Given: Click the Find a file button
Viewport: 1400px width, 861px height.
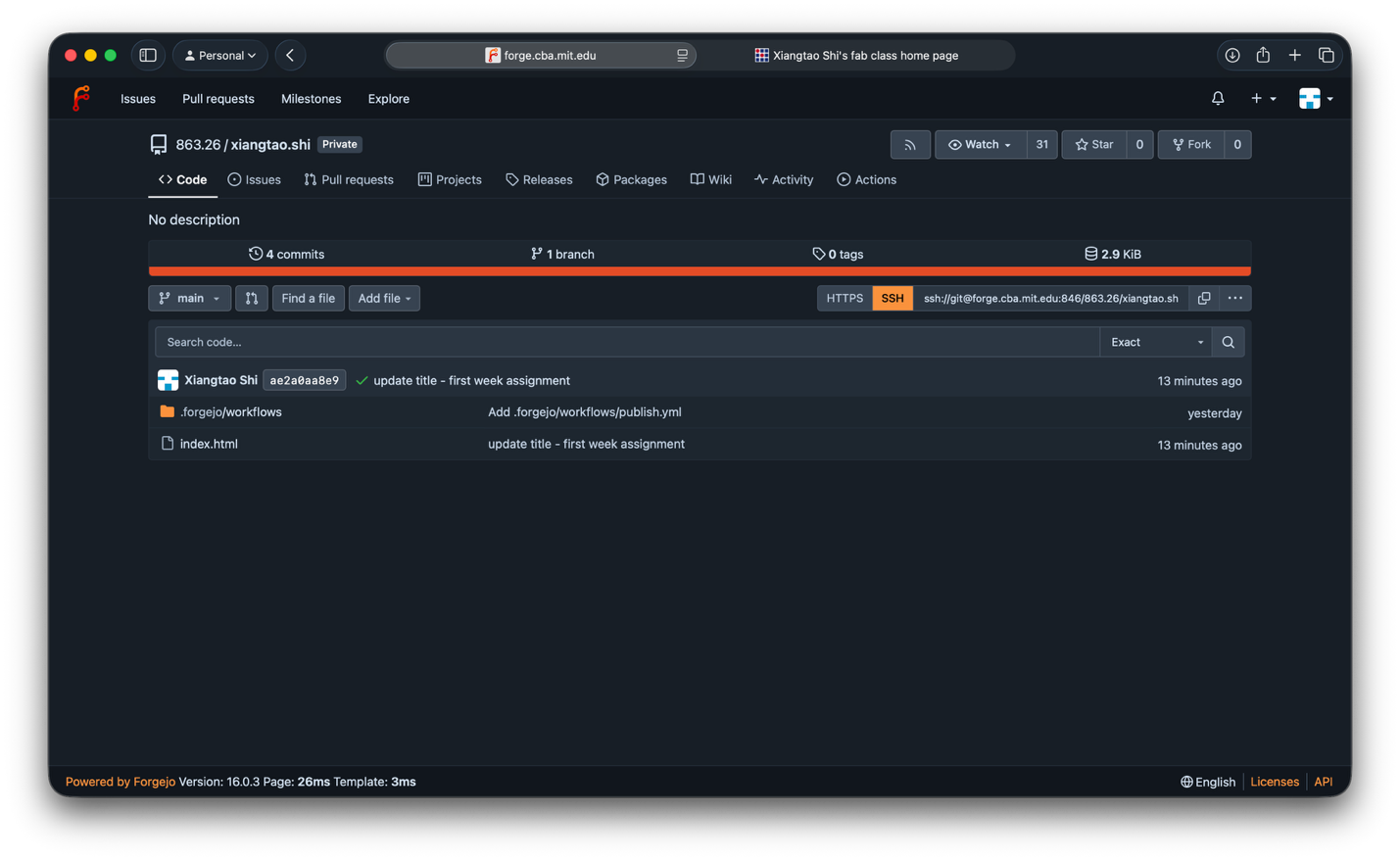Looking at the screenshot, I should click(309, 298).
